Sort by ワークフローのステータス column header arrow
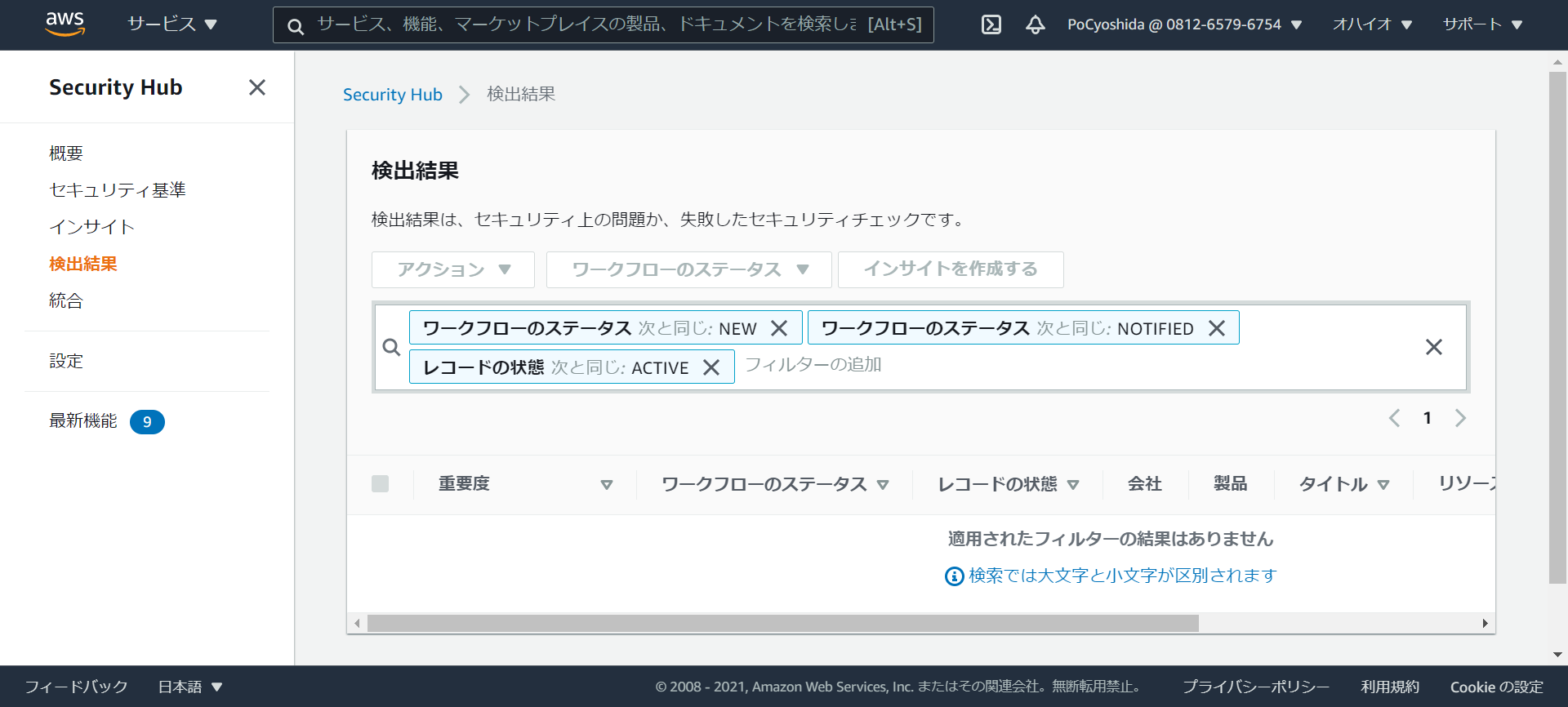Viewport: 1568px width, 707px height. click(883, 485)
